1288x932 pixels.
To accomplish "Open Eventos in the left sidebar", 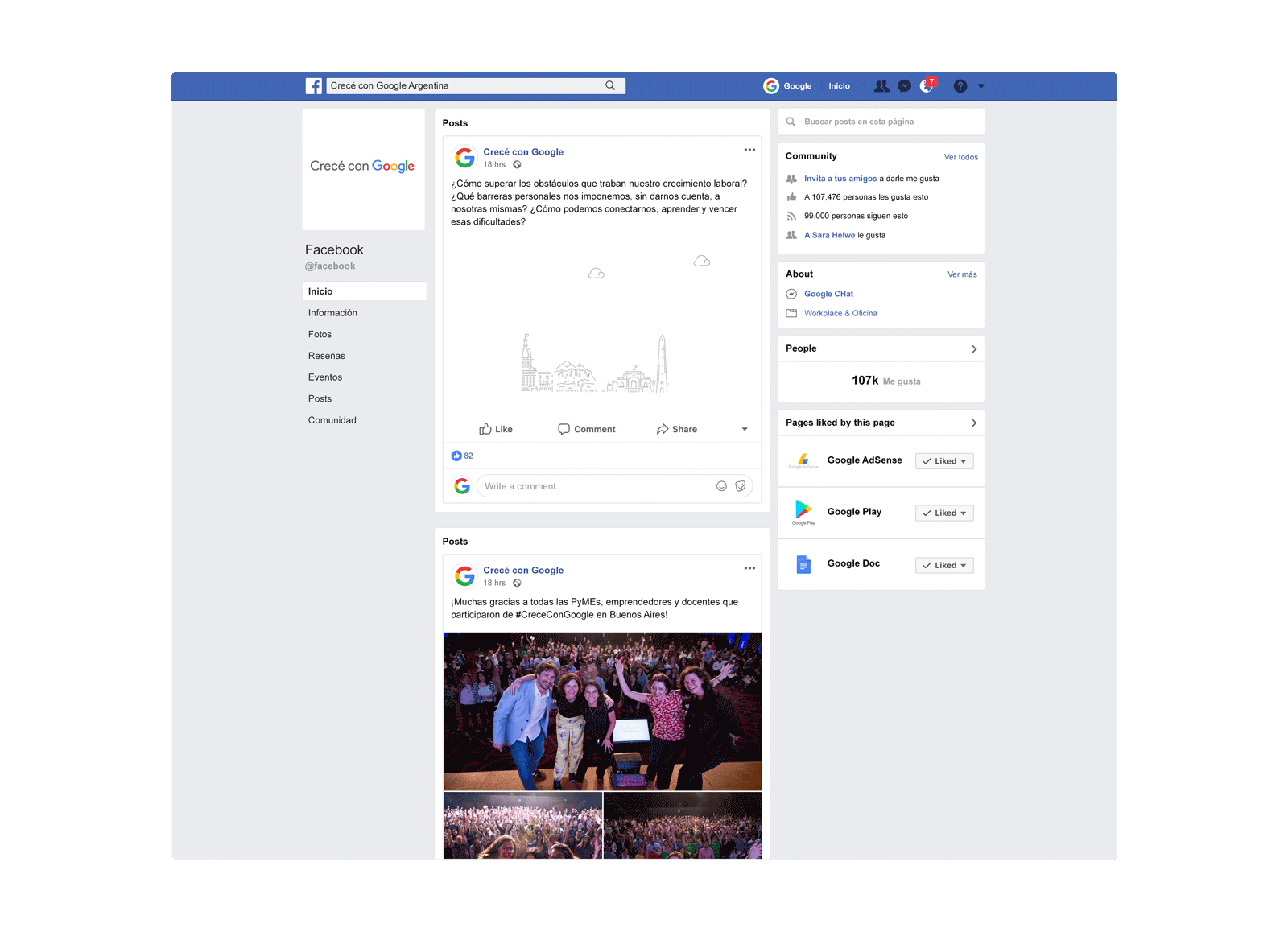I will 324,377.
